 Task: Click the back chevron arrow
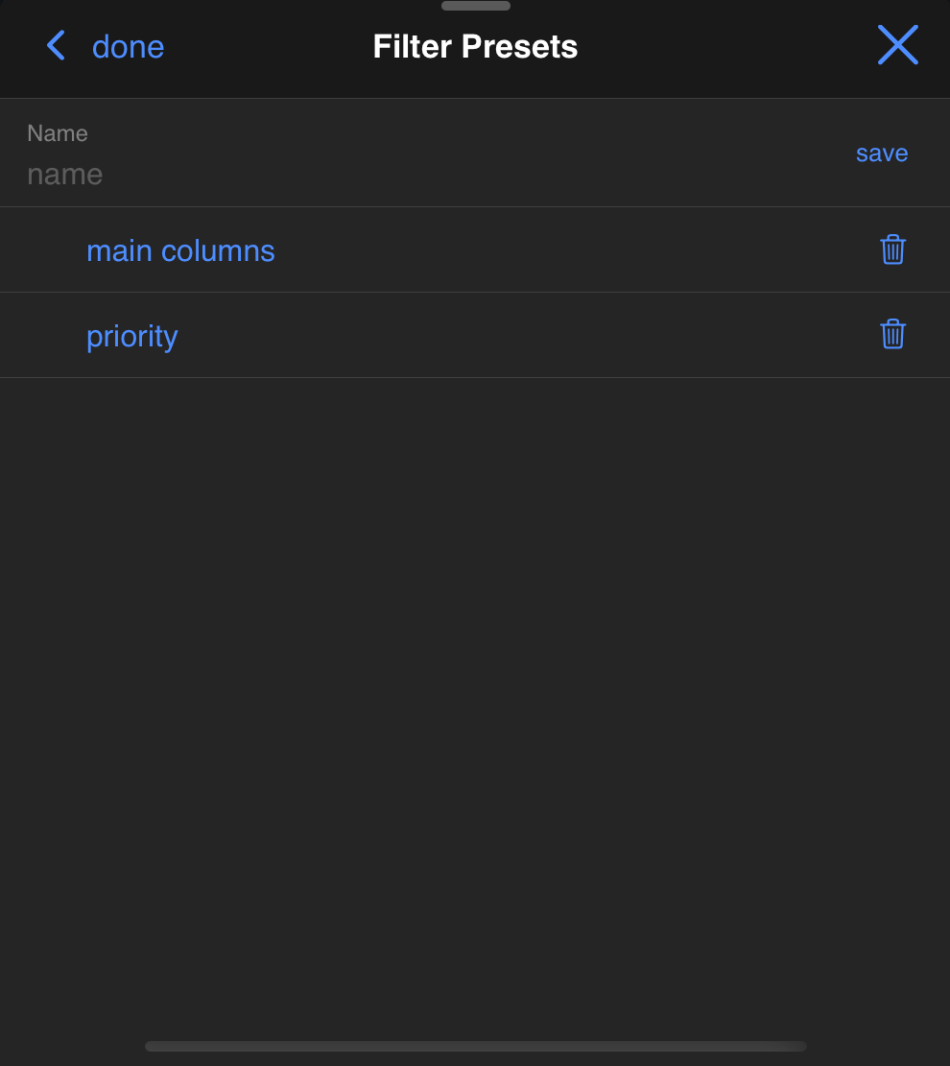[56, 46]
